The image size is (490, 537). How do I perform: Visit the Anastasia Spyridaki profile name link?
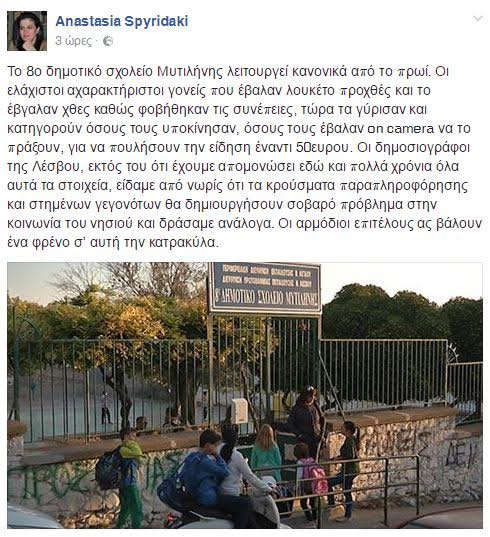[122, 21]
